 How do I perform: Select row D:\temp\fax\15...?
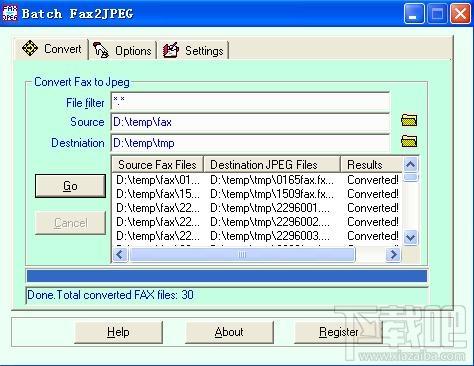[x=158, y=194]
